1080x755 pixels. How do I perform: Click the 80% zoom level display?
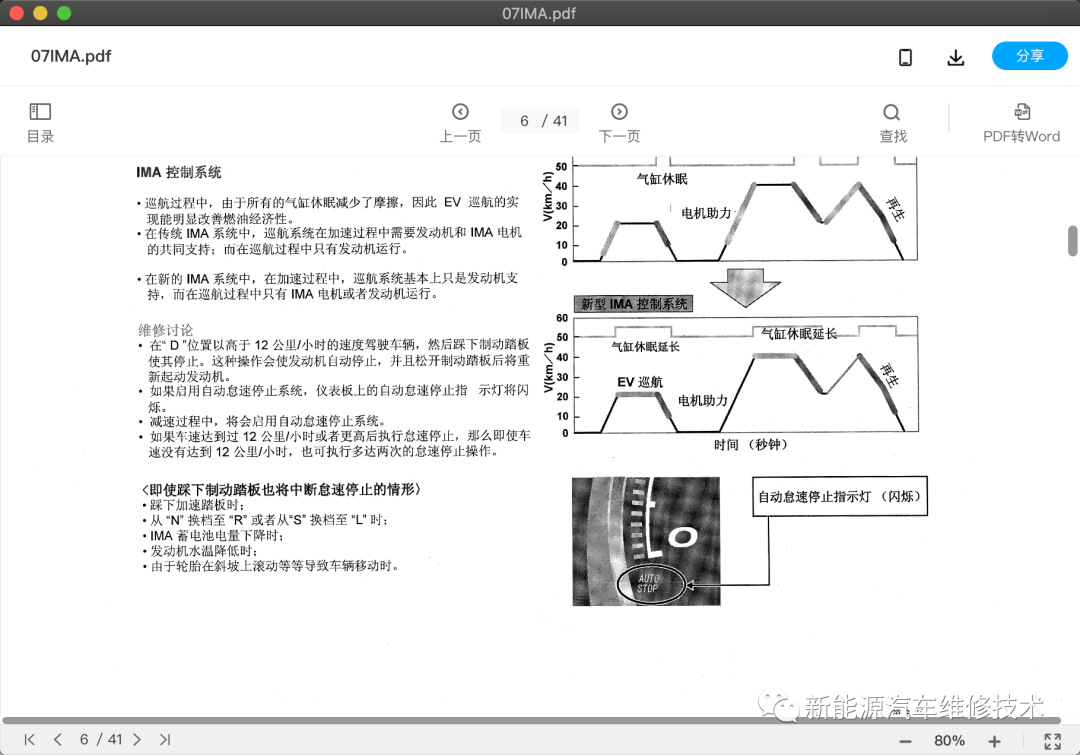[949, 741]
